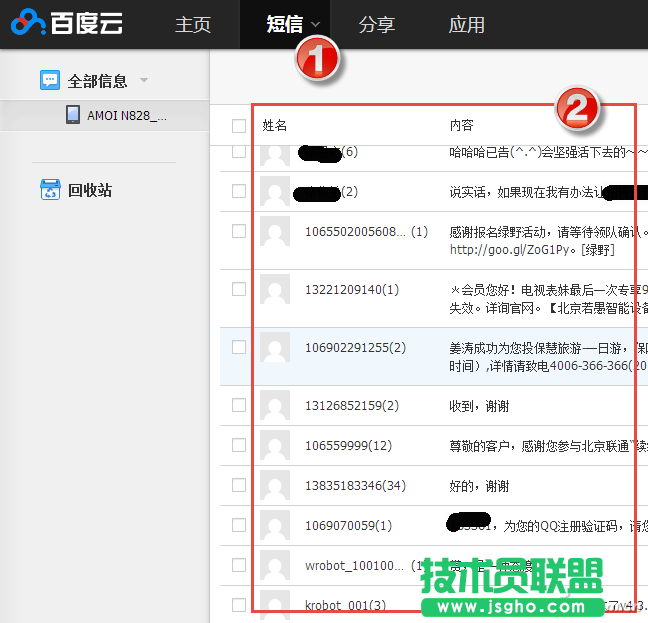
Task: Expand the 全部信息 dropdown arrow
Action: point(144,80)
